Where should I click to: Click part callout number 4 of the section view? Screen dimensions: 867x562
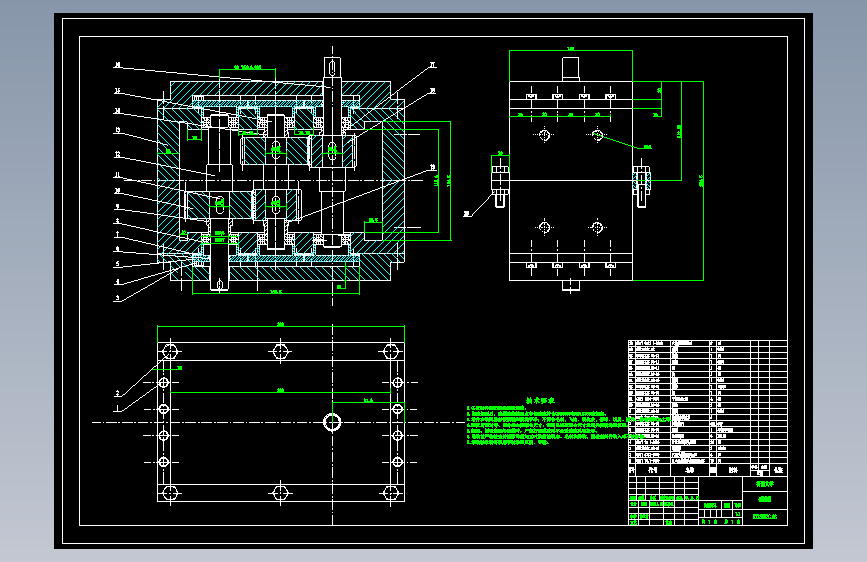point(117,282)
